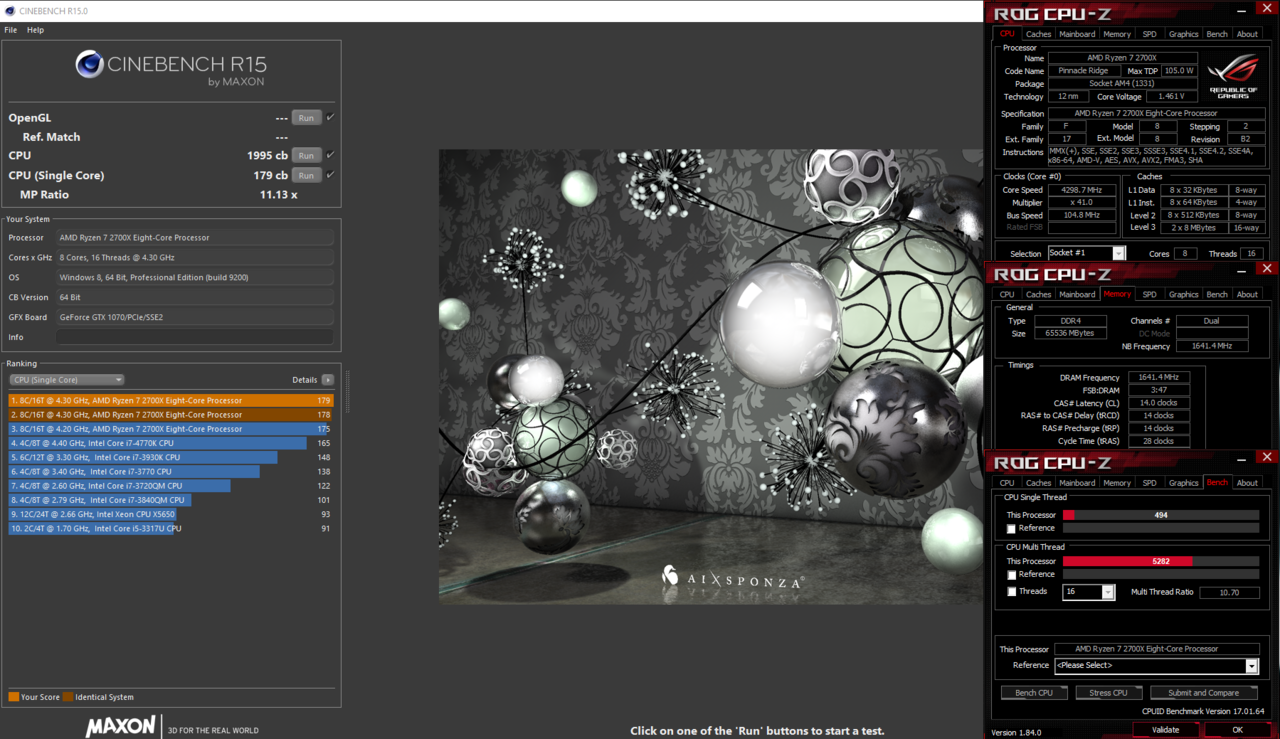Click the Republic of Gamers logo
Screen dimensions: 1280x739
click(x=1233, y=76)
